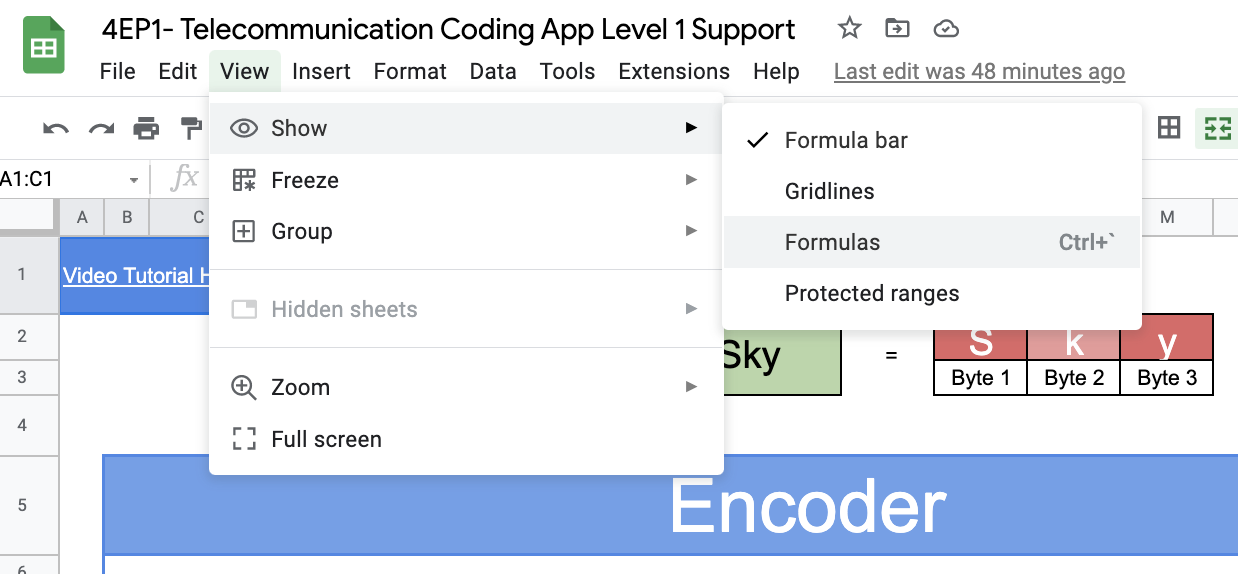The width and height of the screenshot is (1238, 574).
Task: Open the Insert menu
Action: pyautogui.click(x=321, y=72)
